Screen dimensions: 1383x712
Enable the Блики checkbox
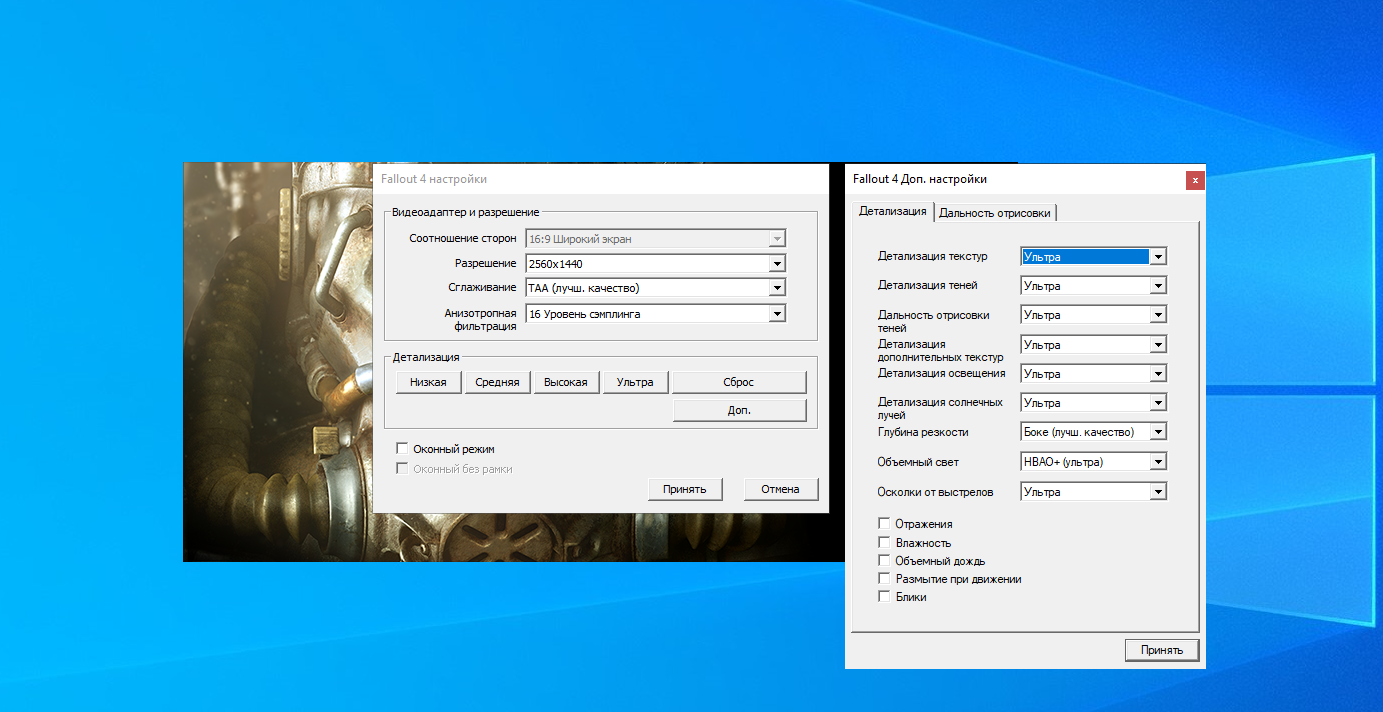point(884,596)
